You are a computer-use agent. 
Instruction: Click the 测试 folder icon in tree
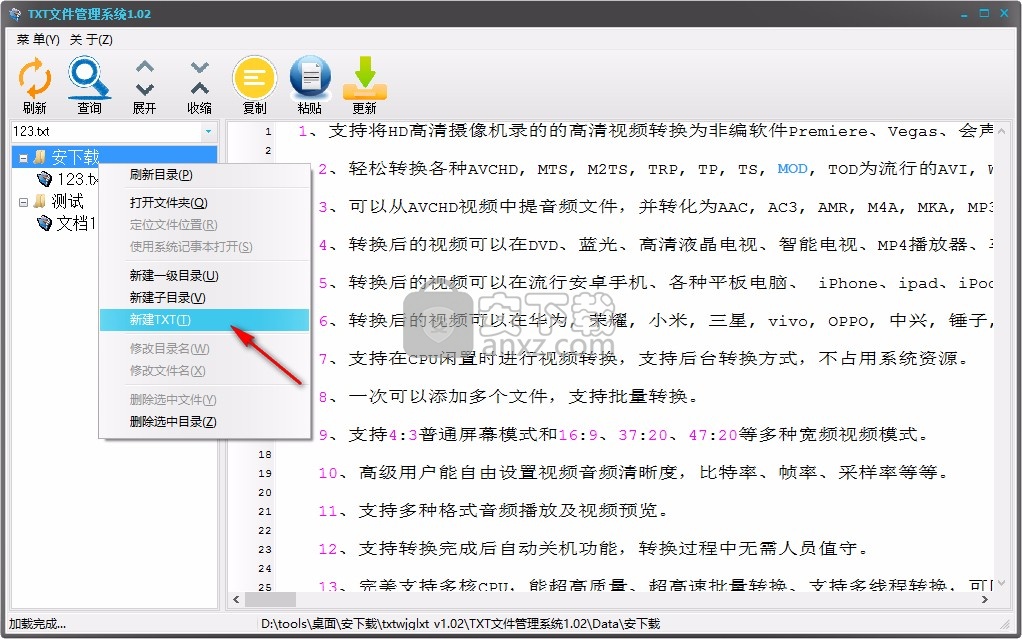tap(41, 201)
